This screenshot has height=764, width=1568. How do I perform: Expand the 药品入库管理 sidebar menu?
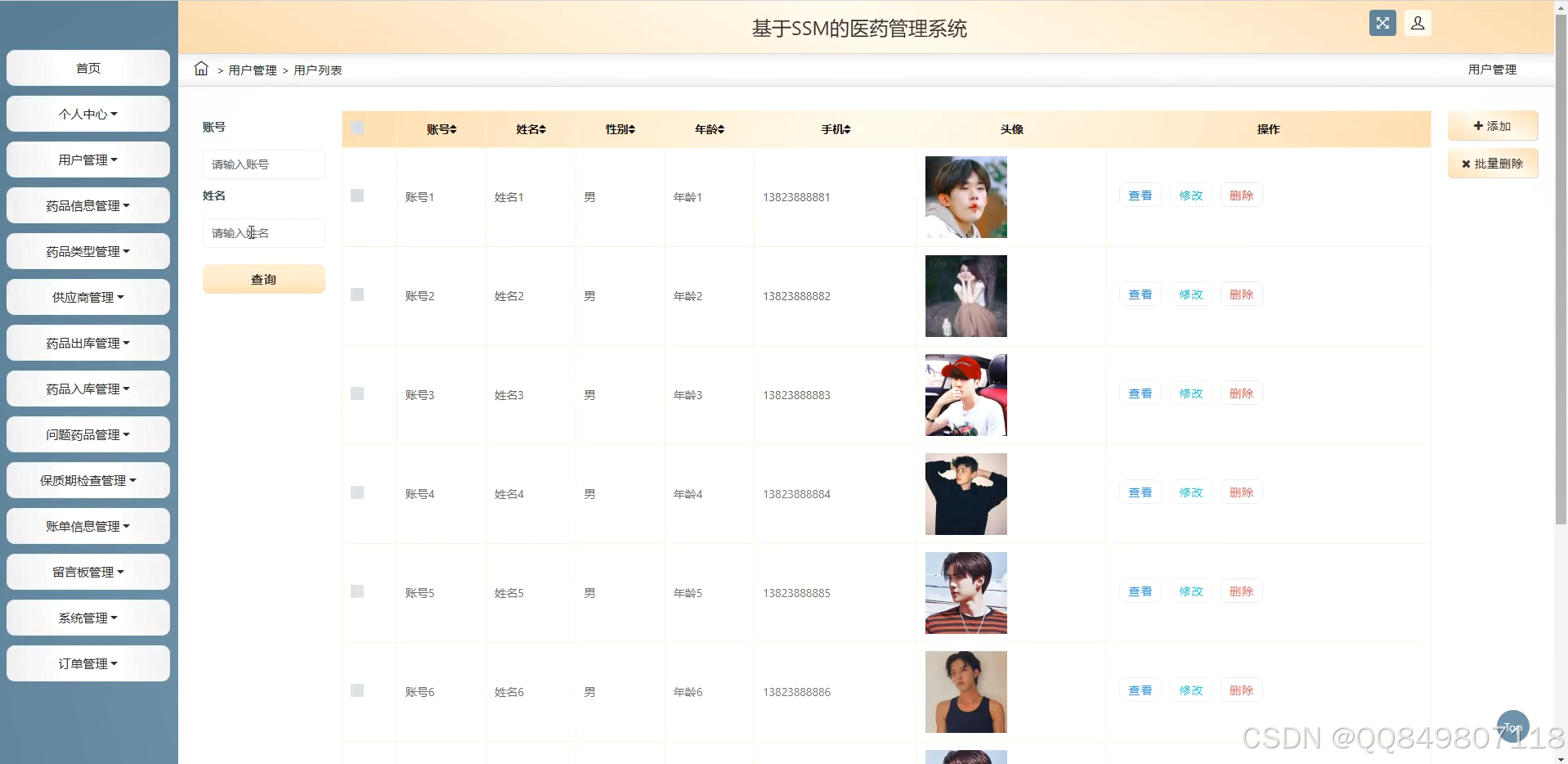pos(88,389)
